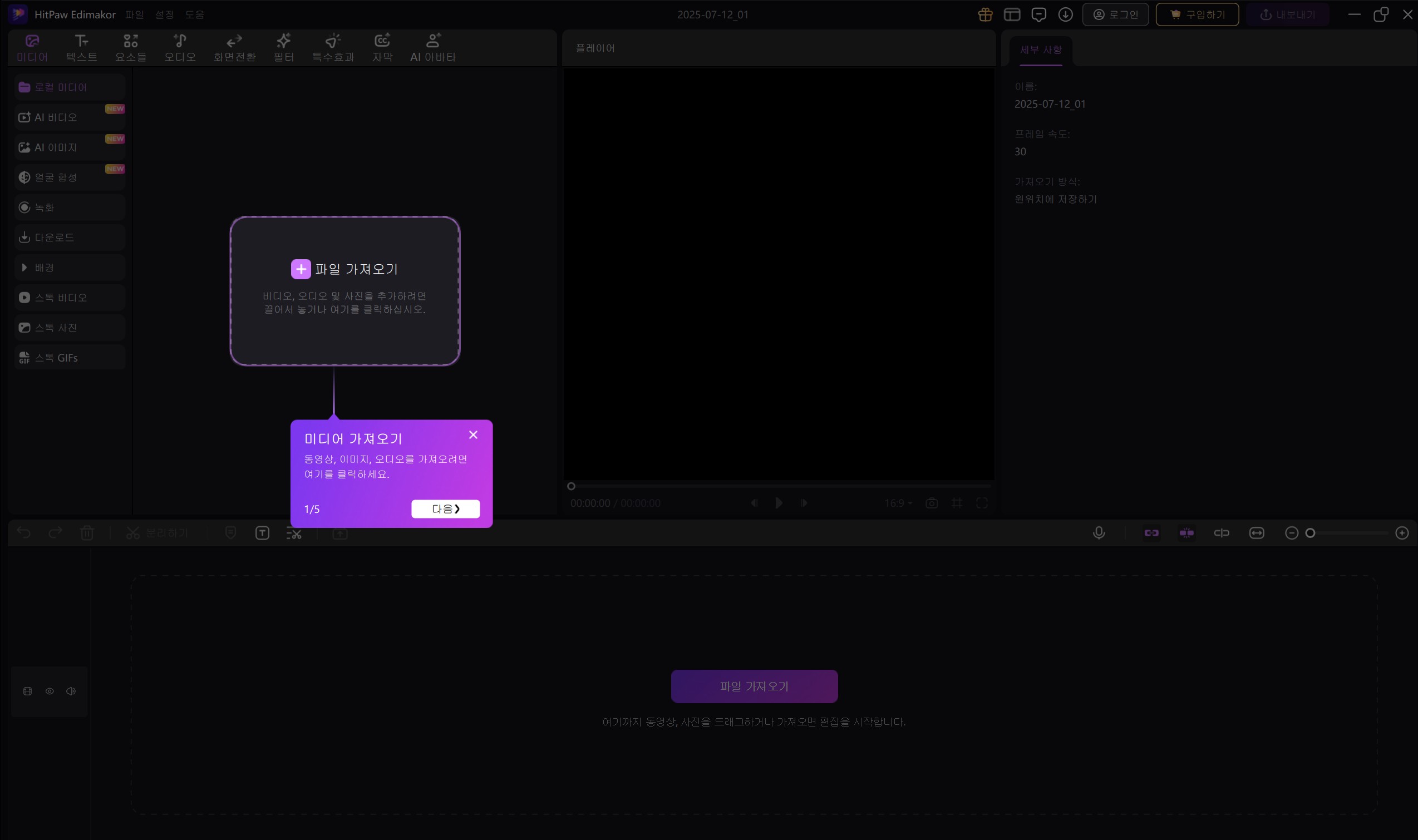Click the 구입하기 button
1418x840 pixels.
point(1197,14)
